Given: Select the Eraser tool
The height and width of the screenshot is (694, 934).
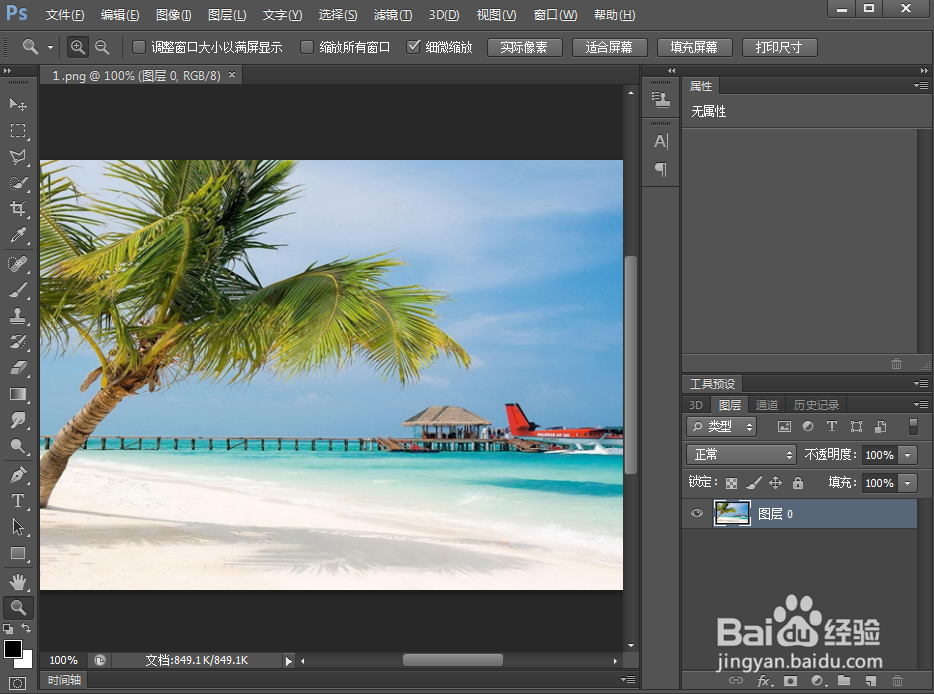Looking at the screenshot, I should tap(18, 368).
